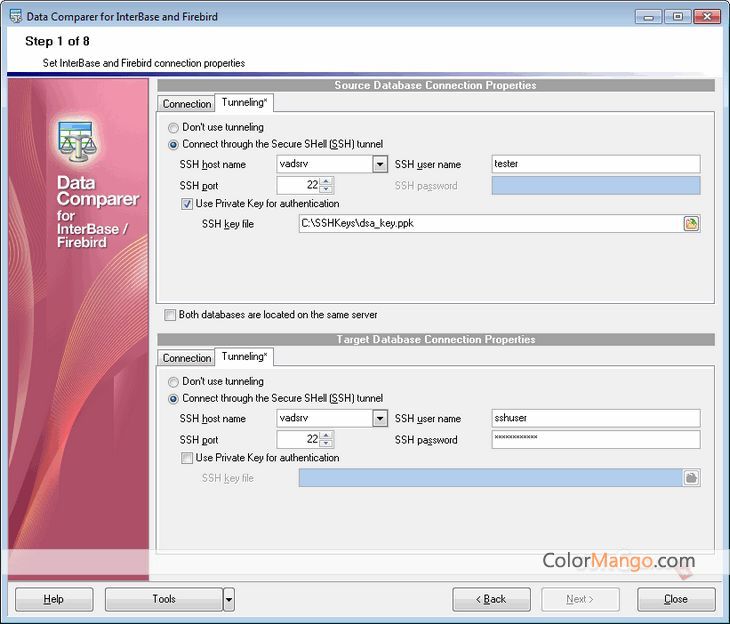The width and height of the screenshot is (730, 624).
Task: Enable target Use Private Key for authentication
Action: (x=187, y=458)
